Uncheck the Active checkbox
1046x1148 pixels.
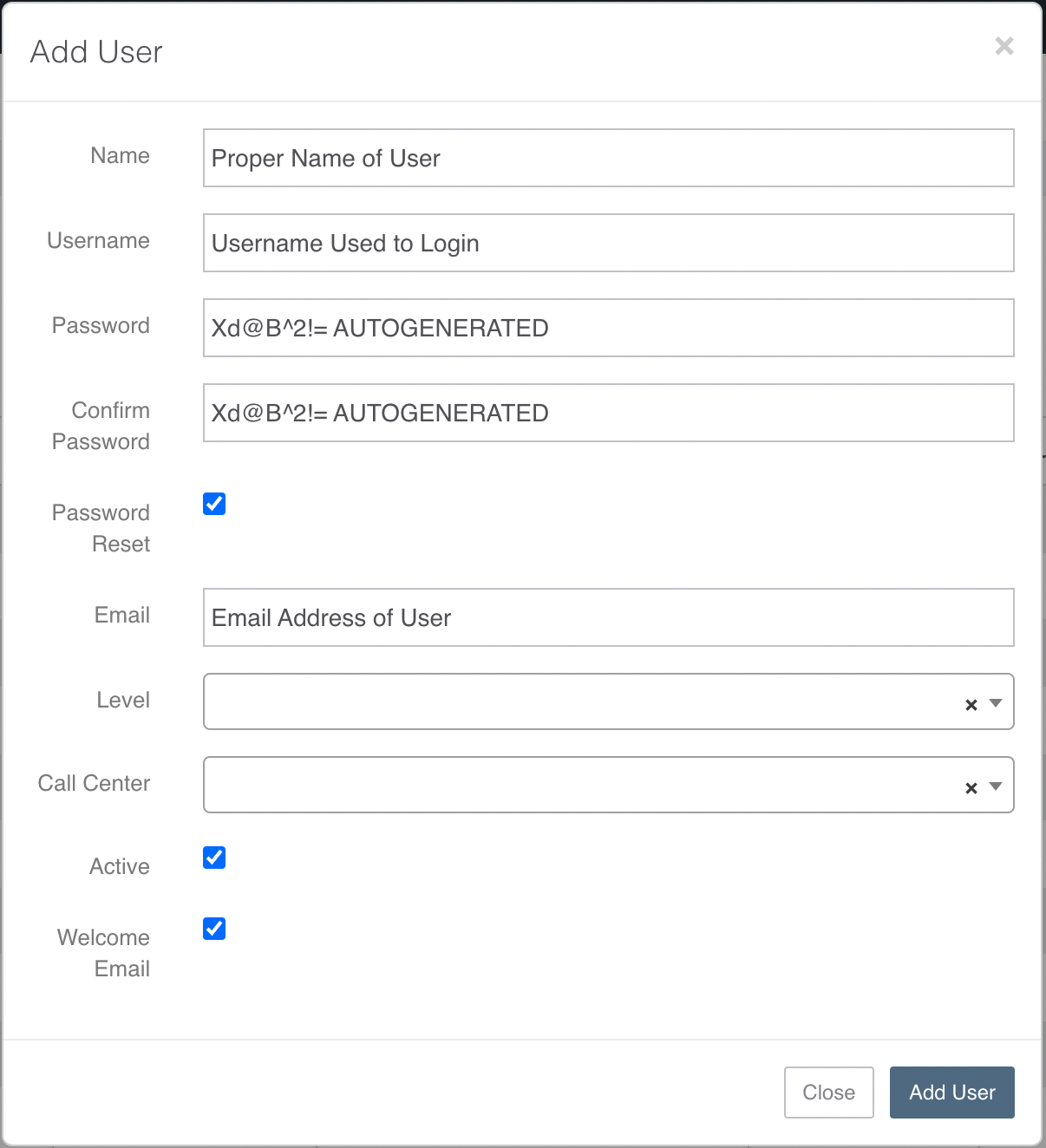(213, 858)
